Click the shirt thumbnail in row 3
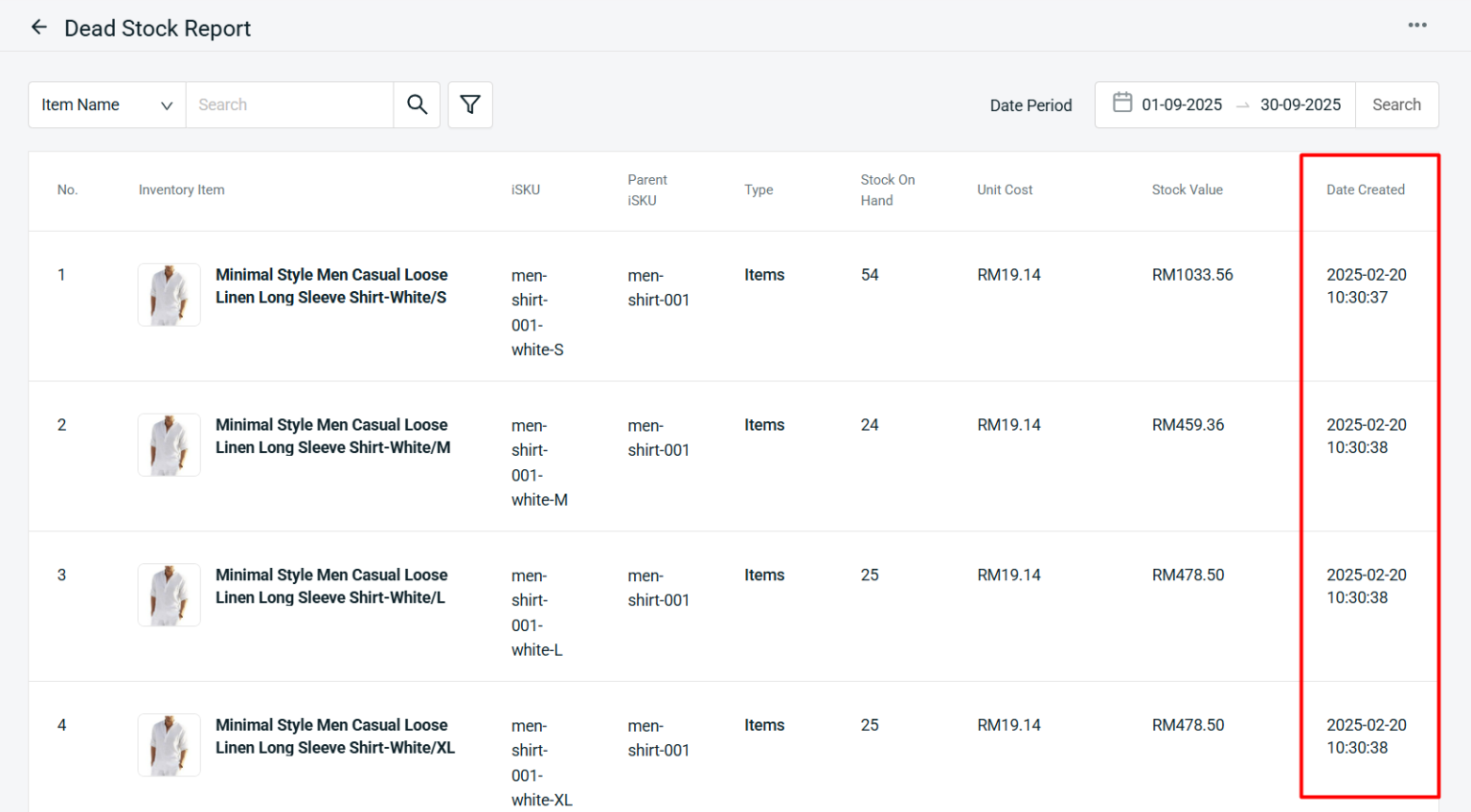The width and height of the screenshot is (1471, 812). click(169, 595)
